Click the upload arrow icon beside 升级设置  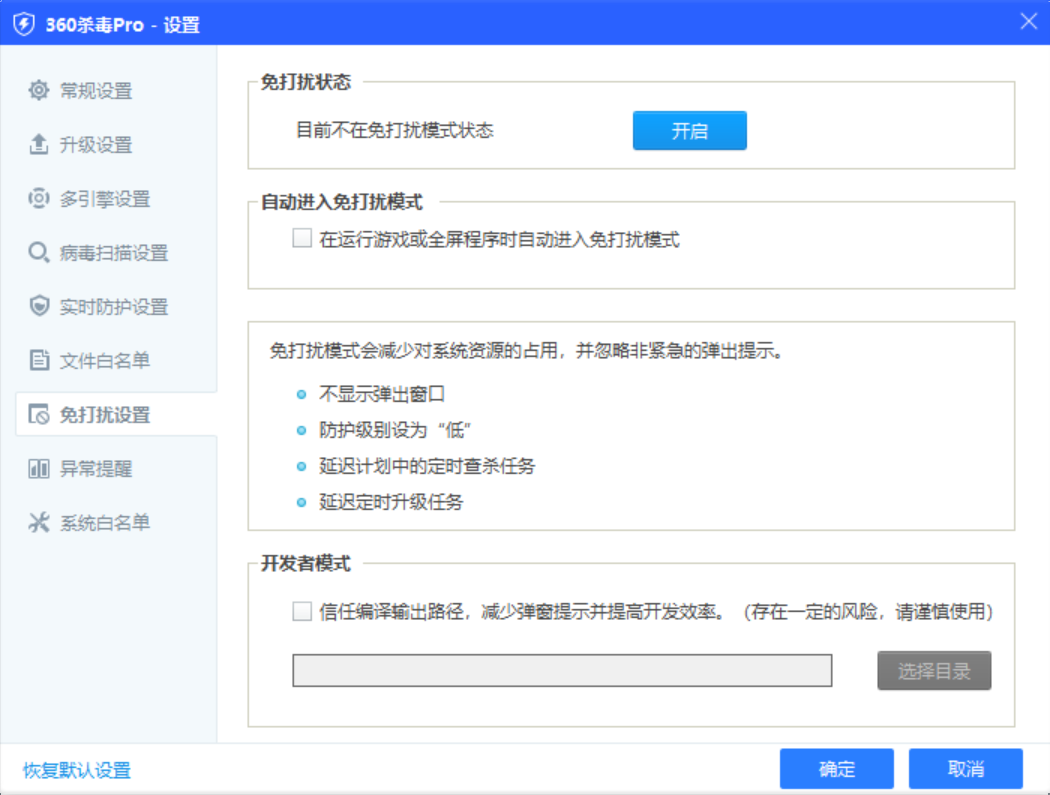tap(39, 144)
